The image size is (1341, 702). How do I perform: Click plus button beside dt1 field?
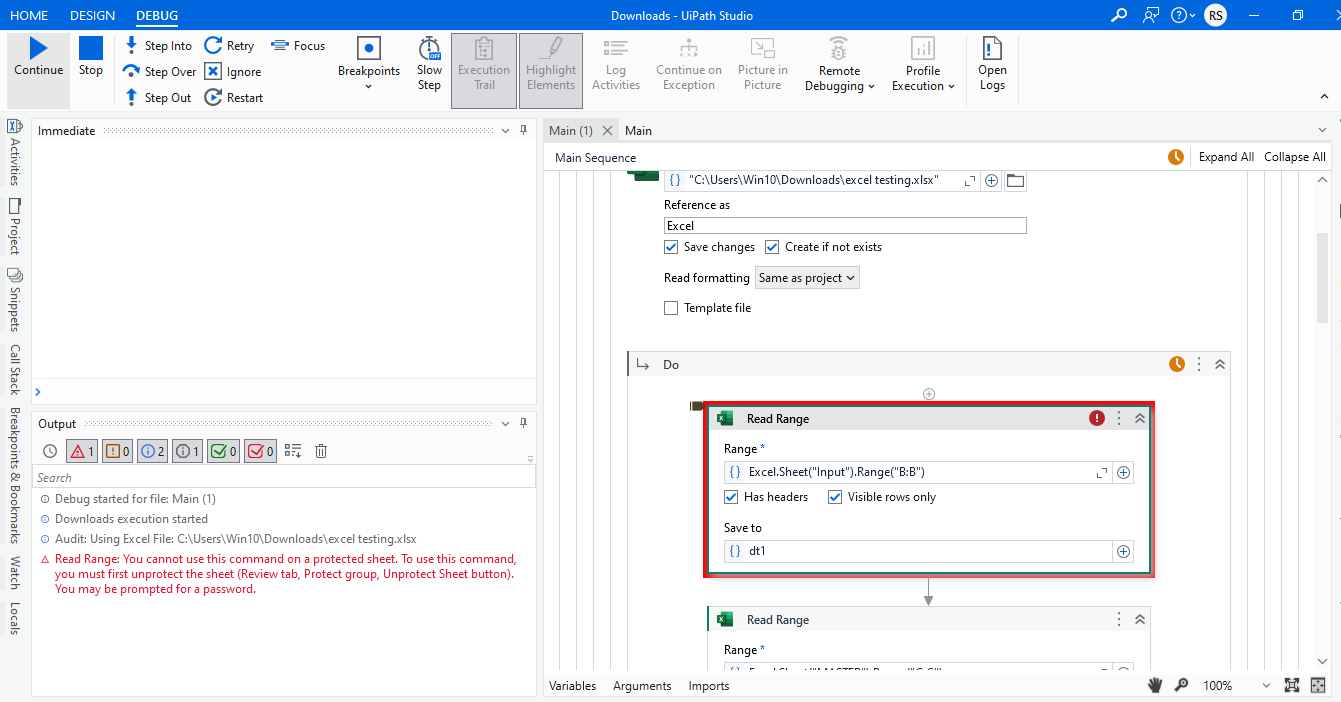1123,551
